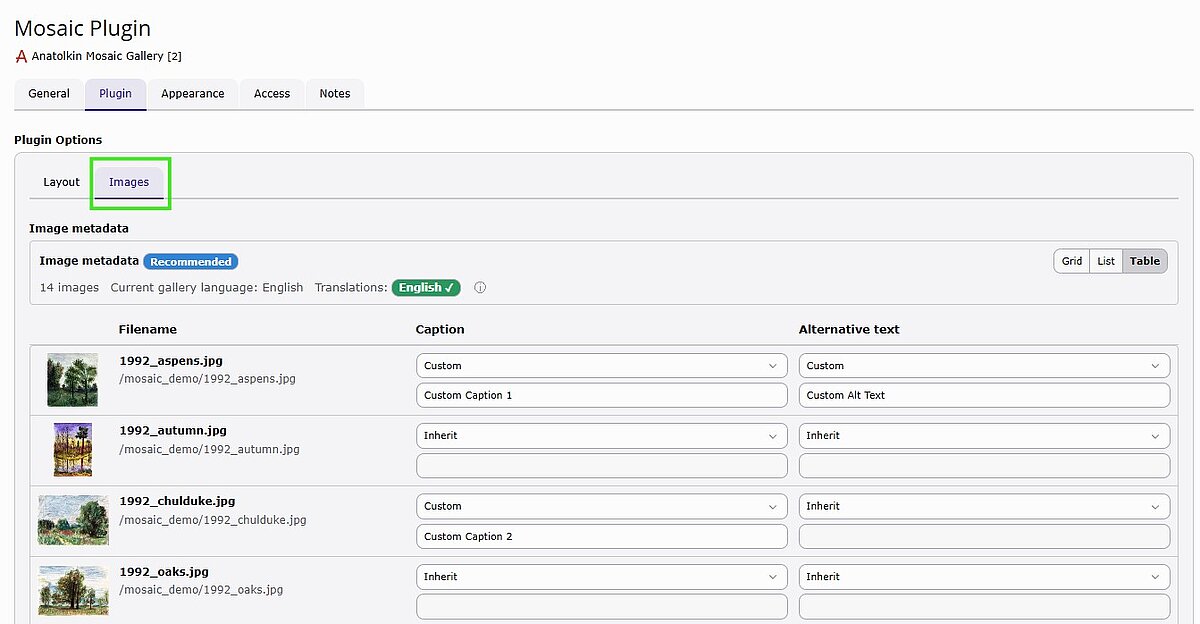
Task: Click 'Current gallery language: English' text
Action: click(x=207, y=288)
